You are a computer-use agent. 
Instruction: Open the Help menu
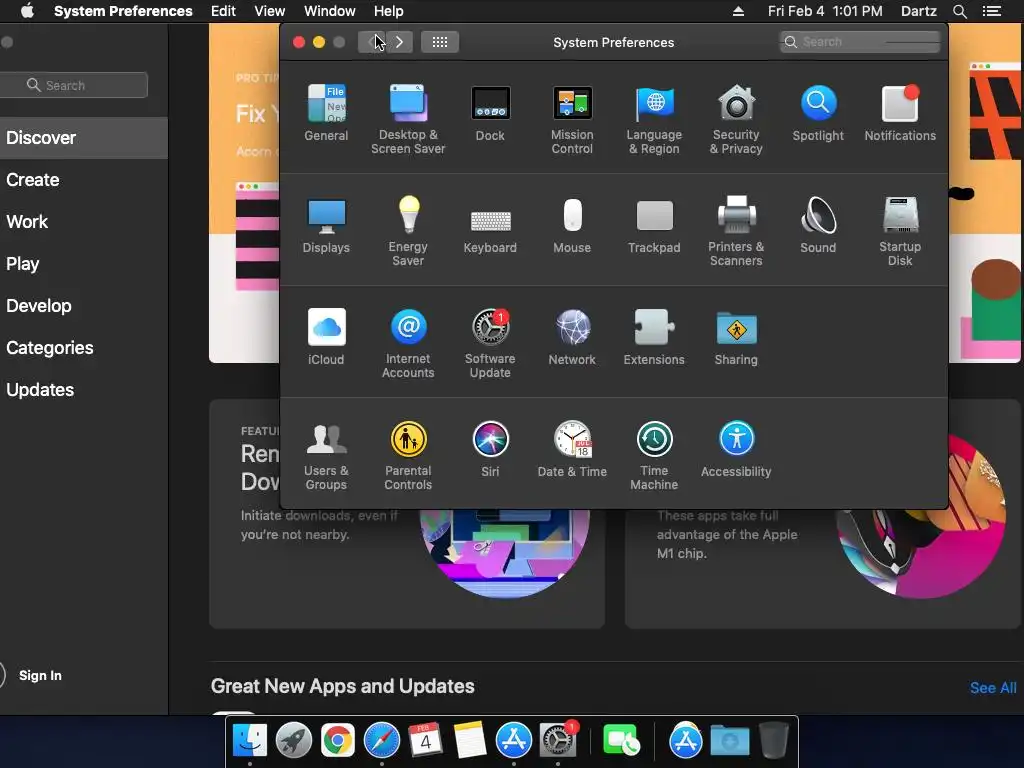point(389,11)
